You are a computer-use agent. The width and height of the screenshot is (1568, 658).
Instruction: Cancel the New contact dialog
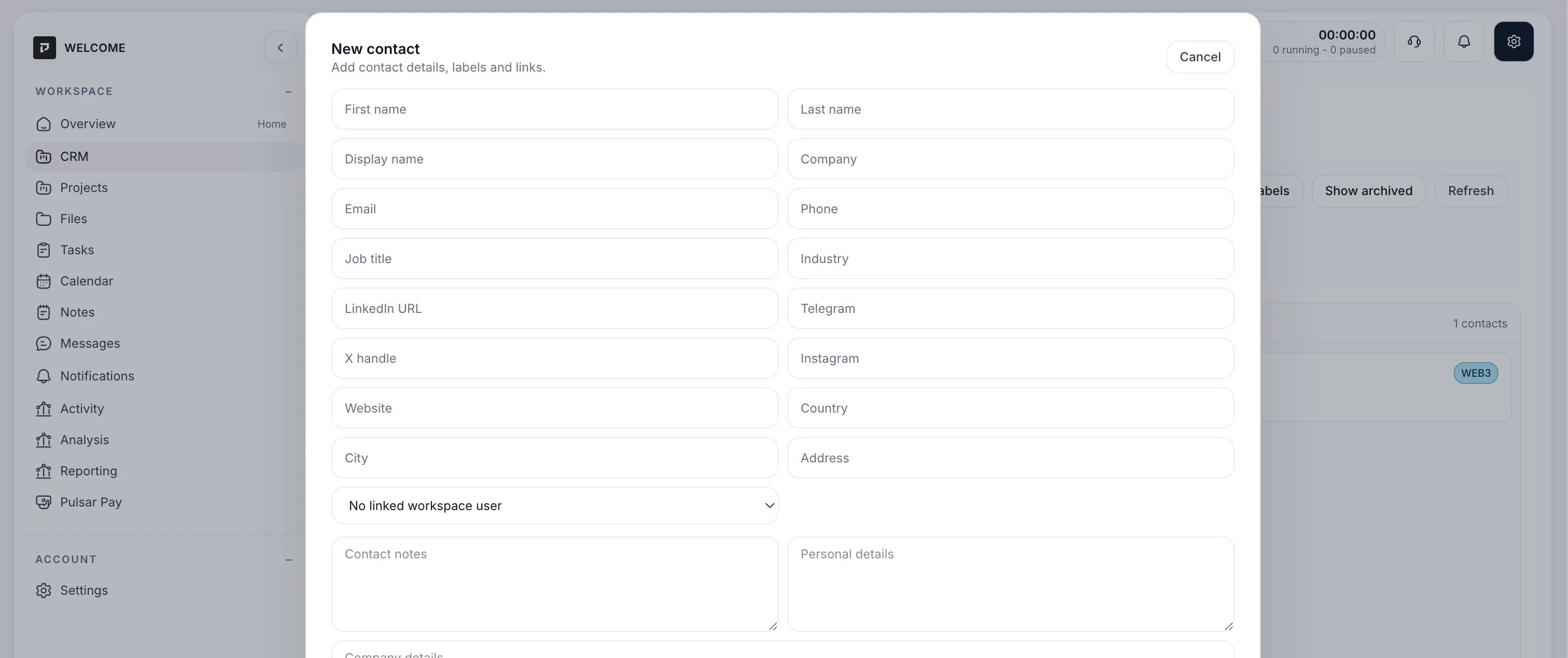(x=1200, y=57)
